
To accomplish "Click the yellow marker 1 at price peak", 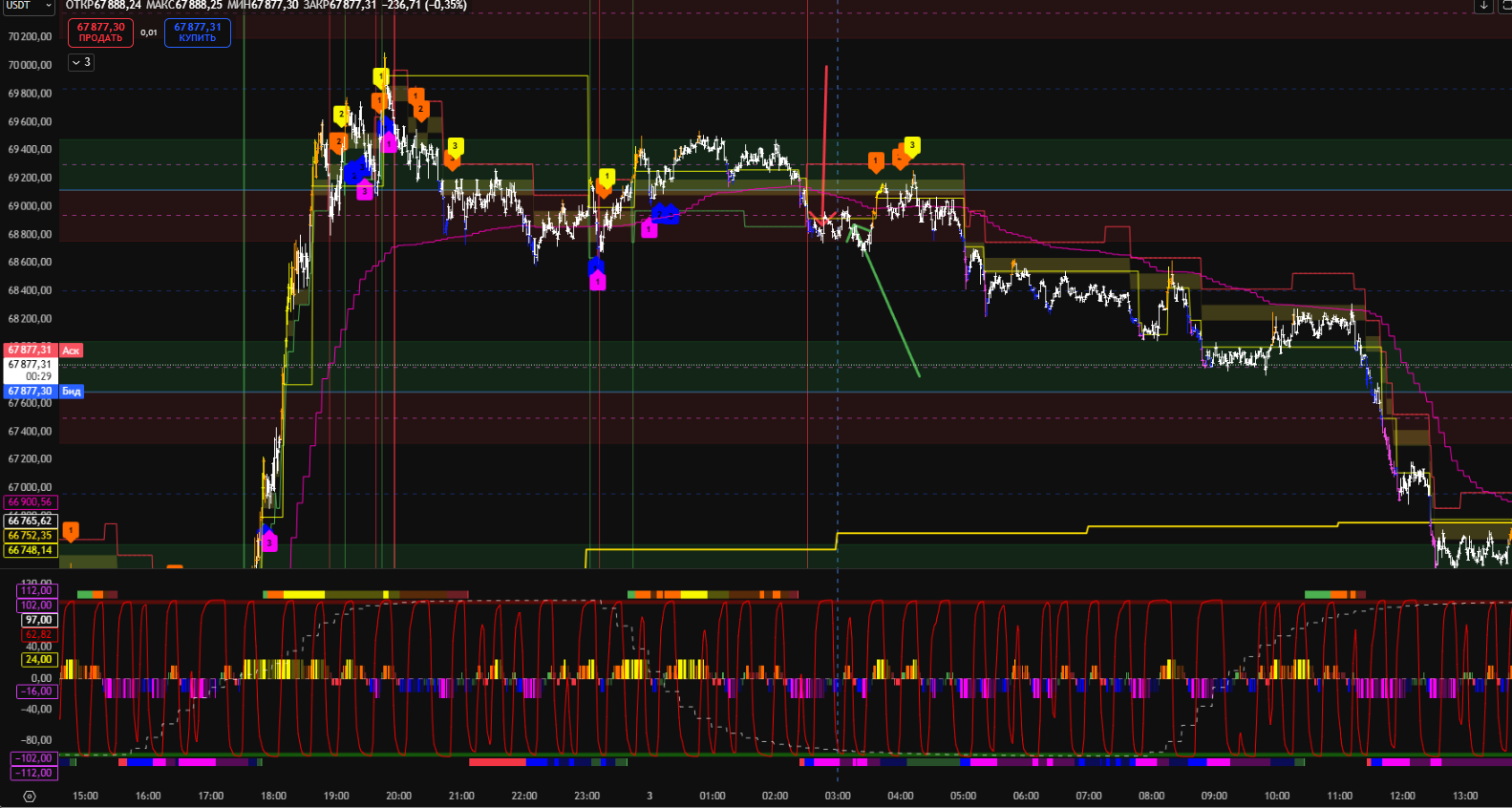I will [x=380, y=76].
